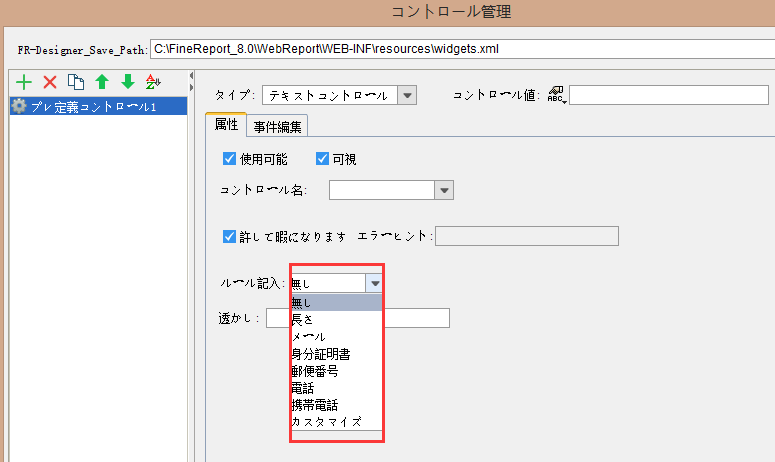This screenshot has width=775, height=462.
Task: Add a new predefined control with plus icon
Action: [24, 82]
